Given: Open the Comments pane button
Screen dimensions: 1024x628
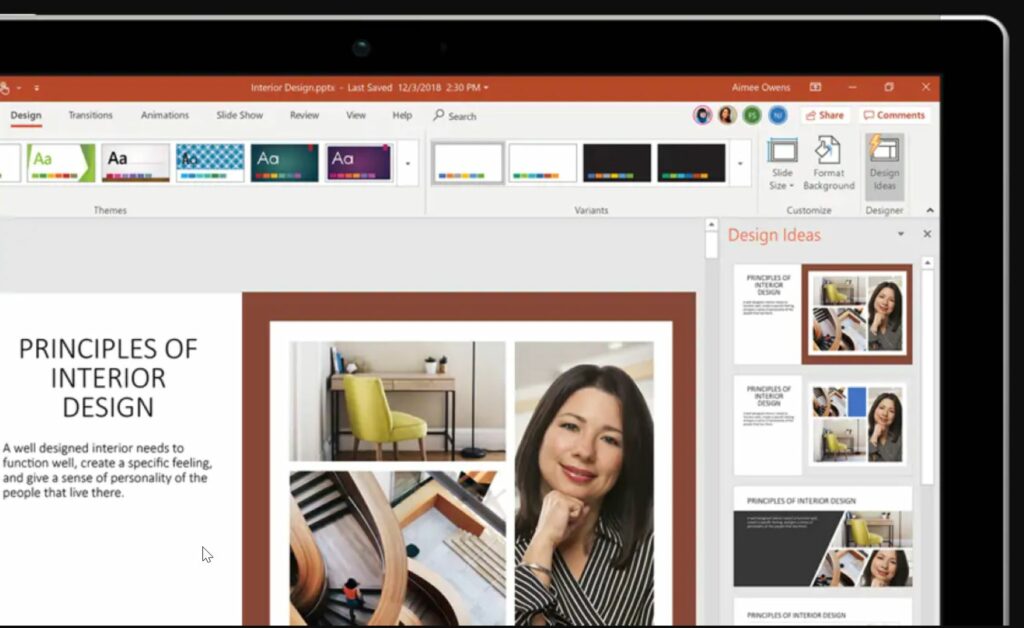Looking at the screenshot, I should (894, 116).
